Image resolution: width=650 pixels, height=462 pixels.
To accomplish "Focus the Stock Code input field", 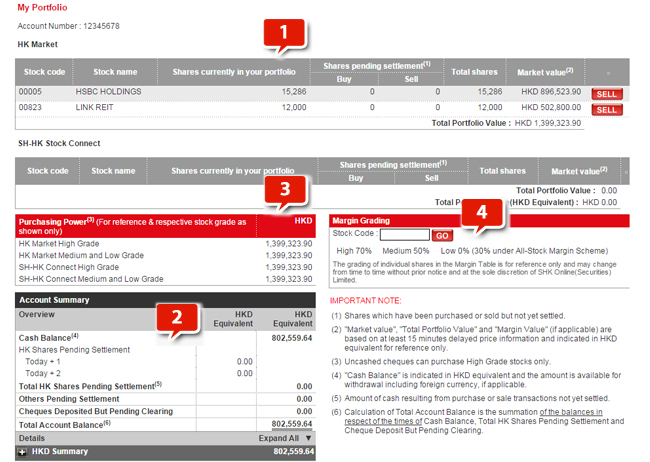I will tap(405, 235).
